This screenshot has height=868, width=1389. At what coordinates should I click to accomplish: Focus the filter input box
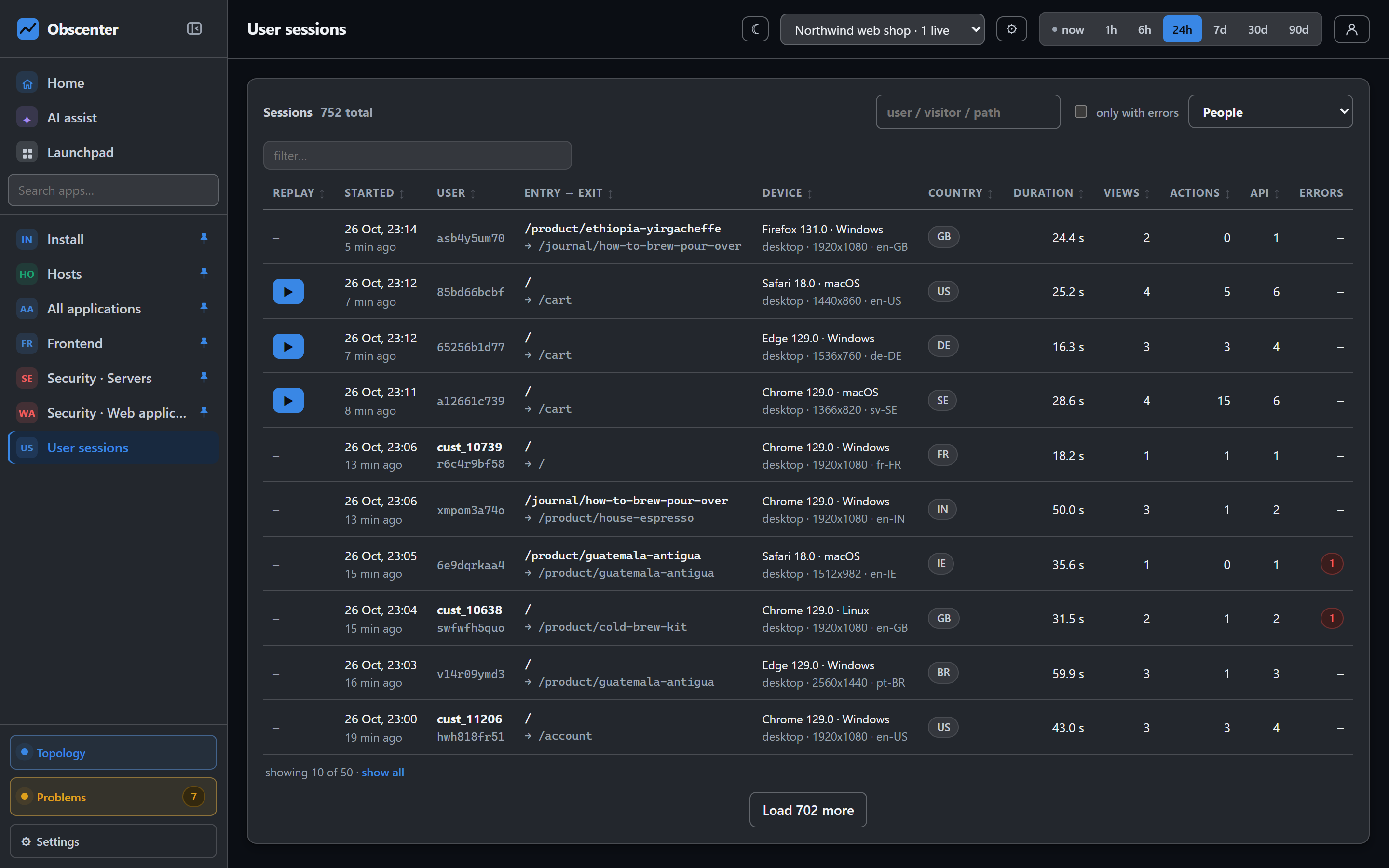pos(417,156)
